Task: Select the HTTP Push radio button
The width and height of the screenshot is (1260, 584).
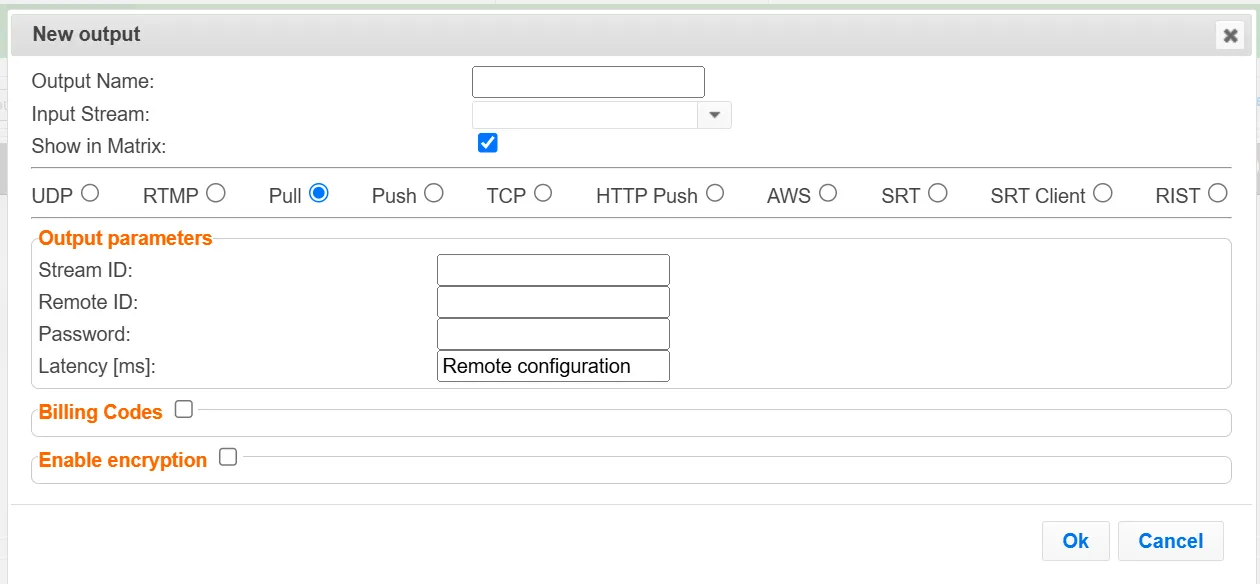Action: (715, 193)
